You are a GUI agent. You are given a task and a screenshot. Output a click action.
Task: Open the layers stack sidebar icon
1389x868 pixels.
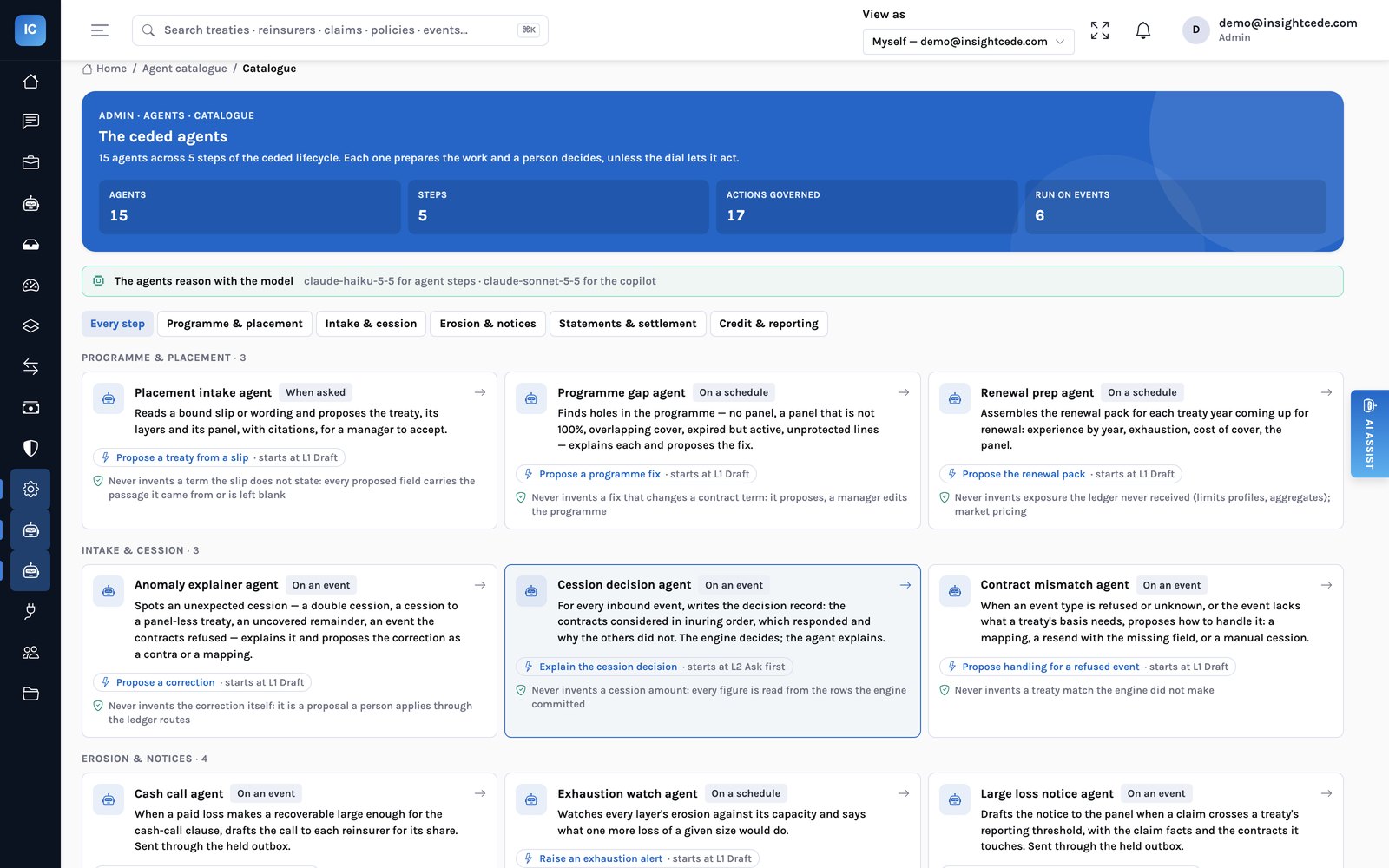click(30, 325)
